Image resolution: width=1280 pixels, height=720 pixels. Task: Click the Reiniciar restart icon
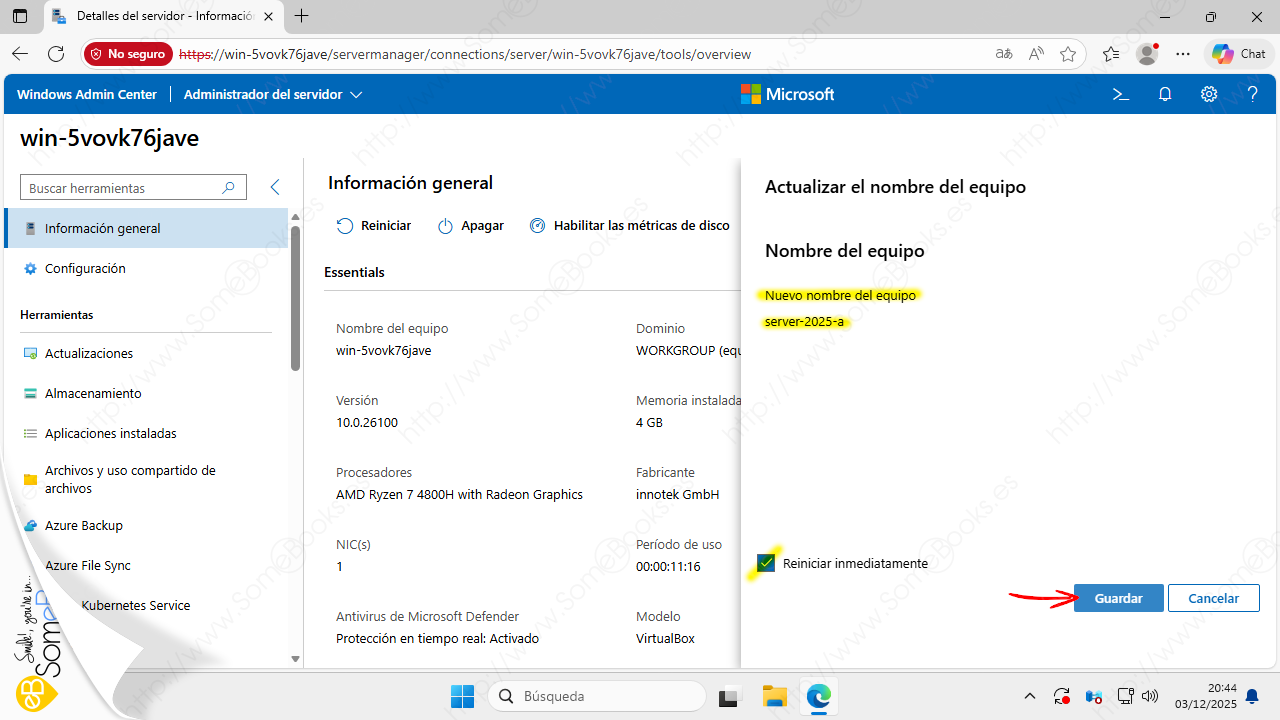345,226
